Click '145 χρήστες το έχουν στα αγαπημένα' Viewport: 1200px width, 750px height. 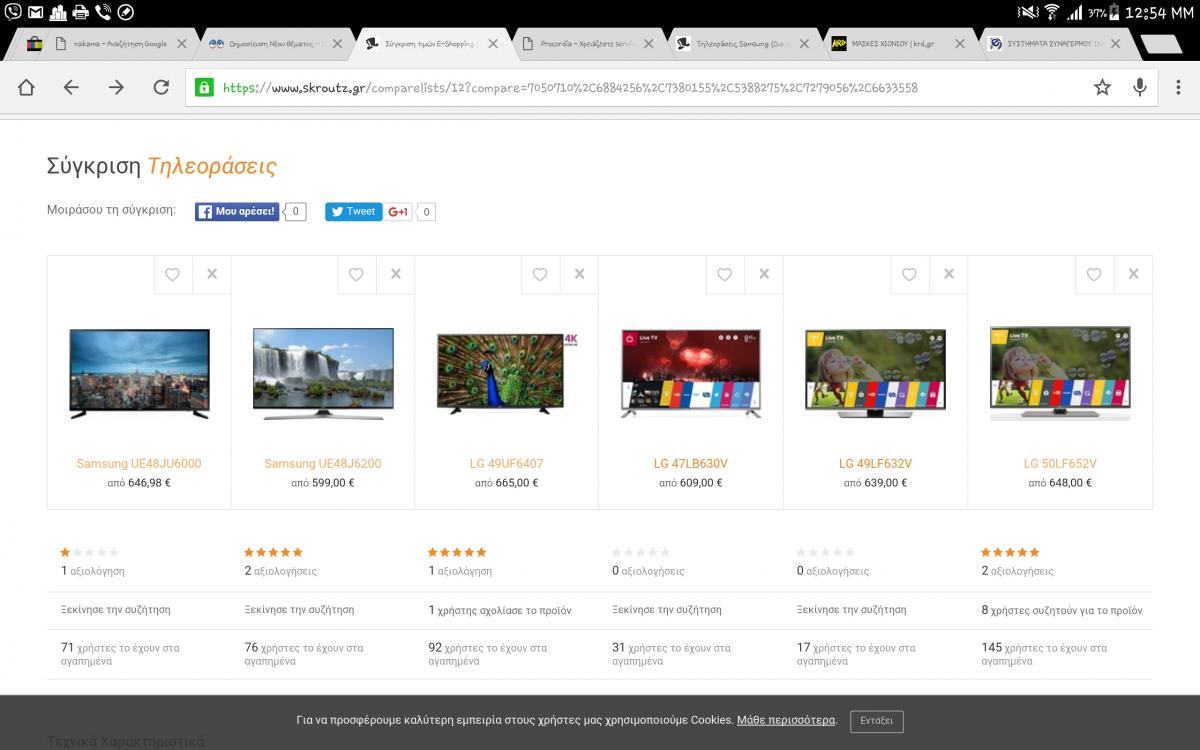[x=1044, y=654]
